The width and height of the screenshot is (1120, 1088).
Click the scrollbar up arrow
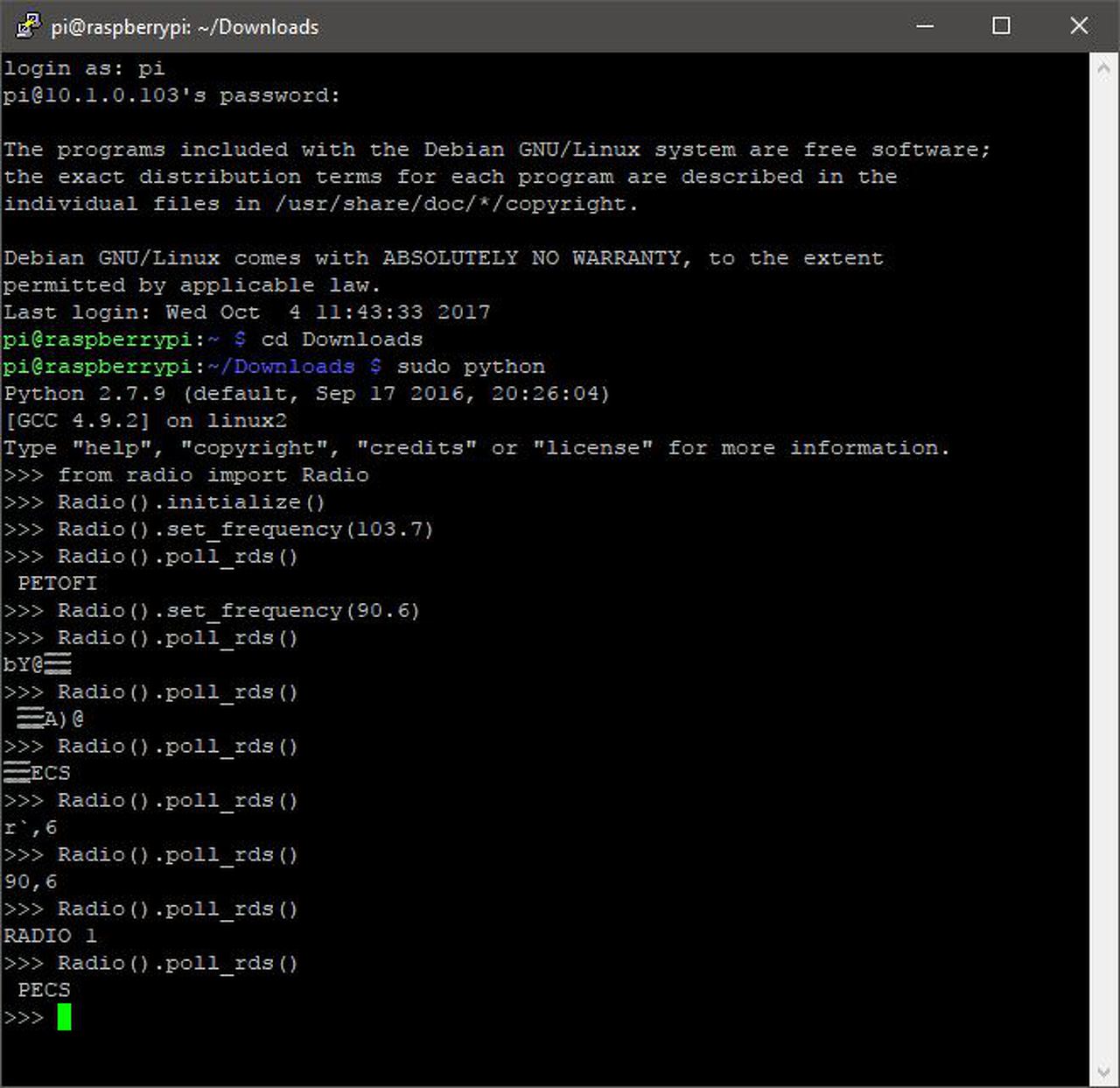click(x=1104, y=69)
